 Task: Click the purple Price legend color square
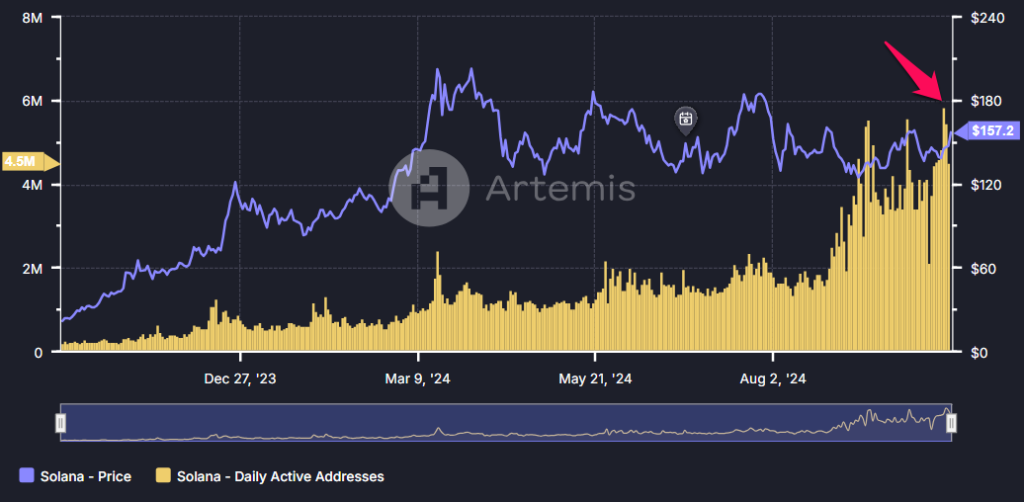pyautogui.click(x=27, y=477)
